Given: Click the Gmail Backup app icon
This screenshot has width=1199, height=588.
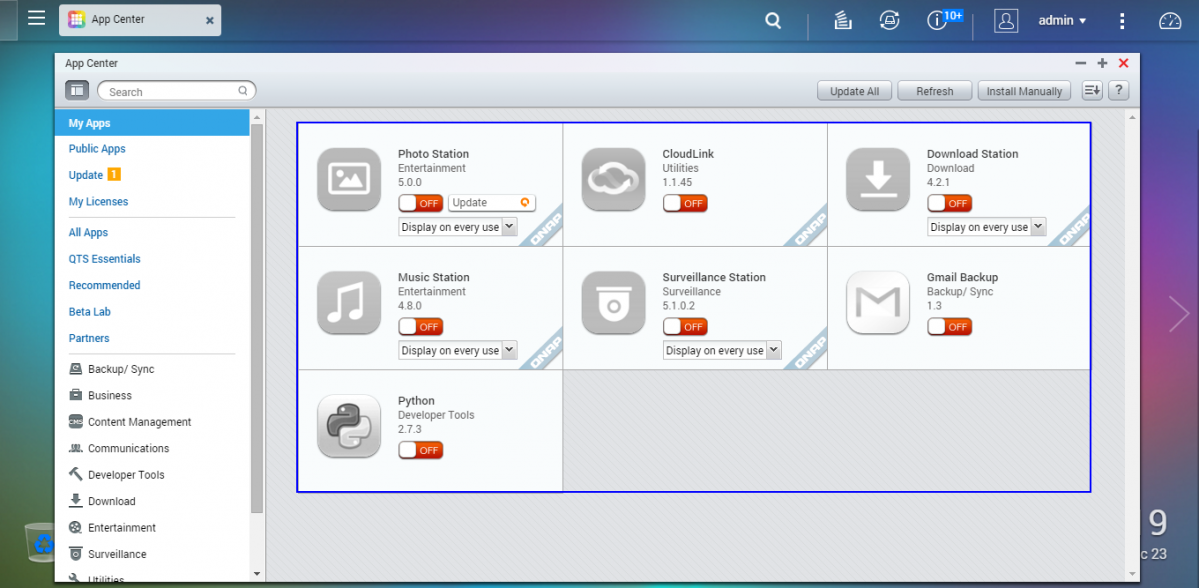Looking at the screenshot, I should tap(878, 303).
